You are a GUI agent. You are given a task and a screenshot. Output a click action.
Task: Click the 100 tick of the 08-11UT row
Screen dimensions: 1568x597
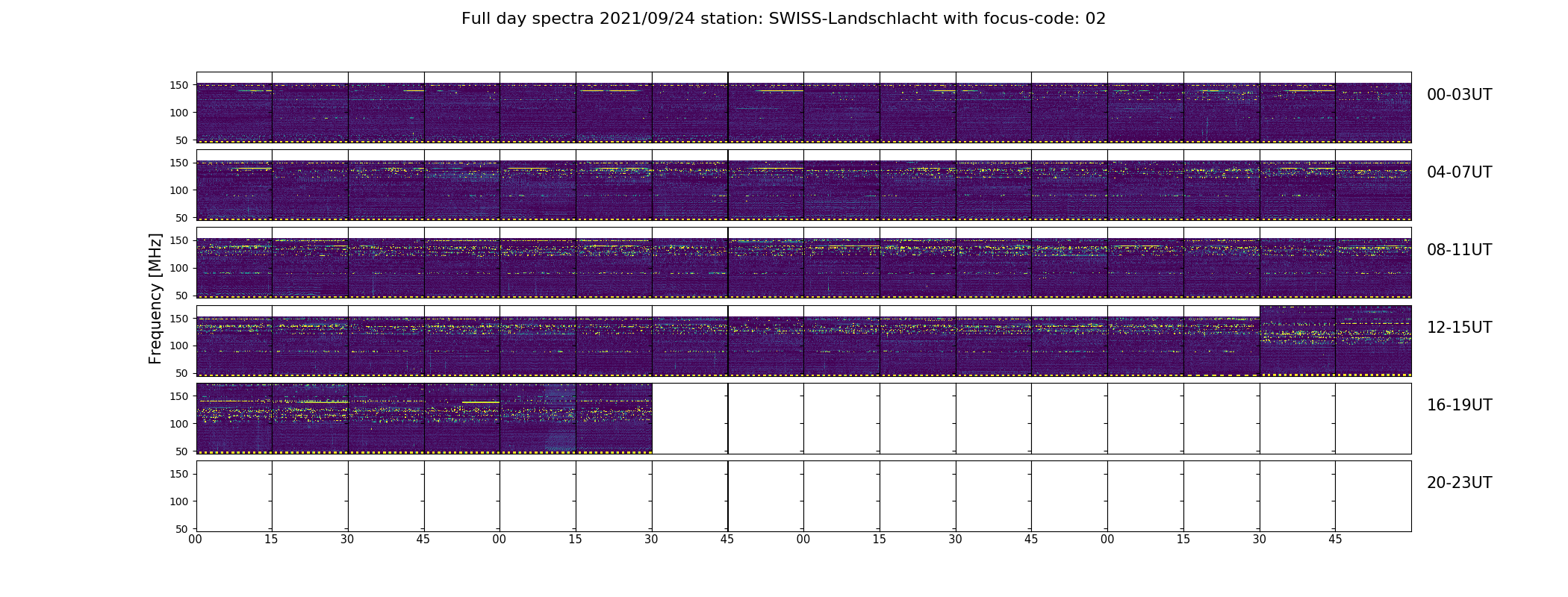pos(180,268)
